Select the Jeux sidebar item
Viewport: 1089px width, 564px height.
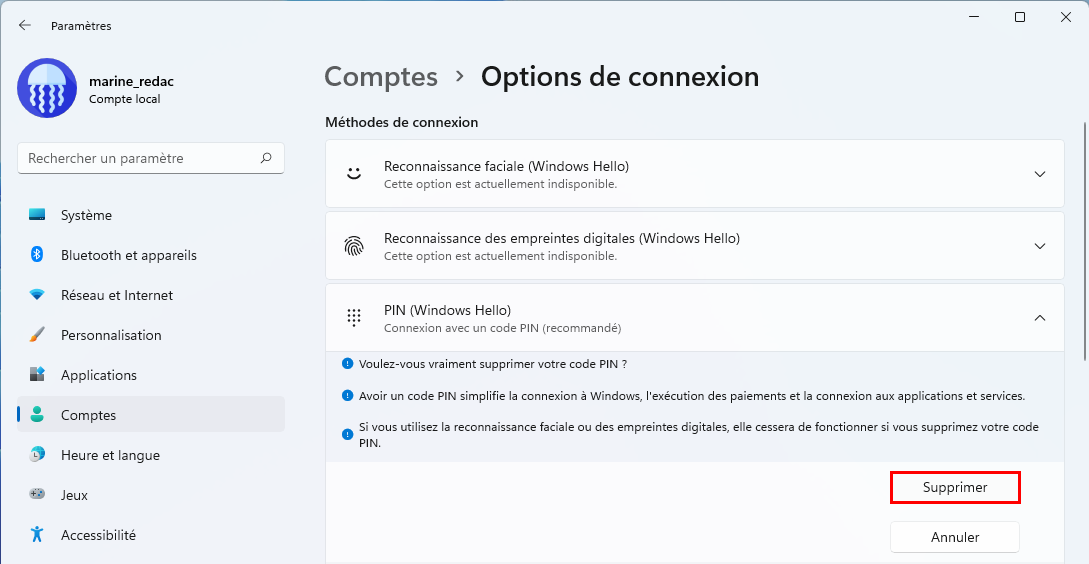151,495
